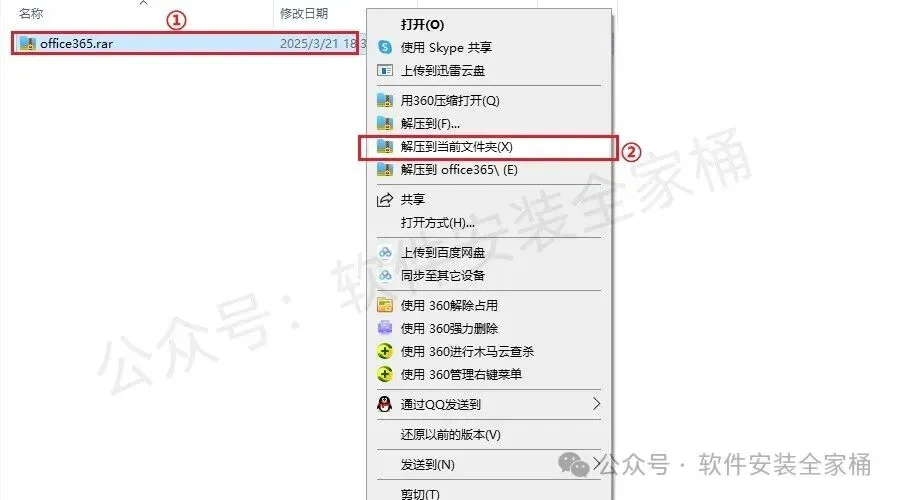The width and height of the screenshot is (900, 500).
Task: Click the 修改日期 column header
Action: click(304, 13)
